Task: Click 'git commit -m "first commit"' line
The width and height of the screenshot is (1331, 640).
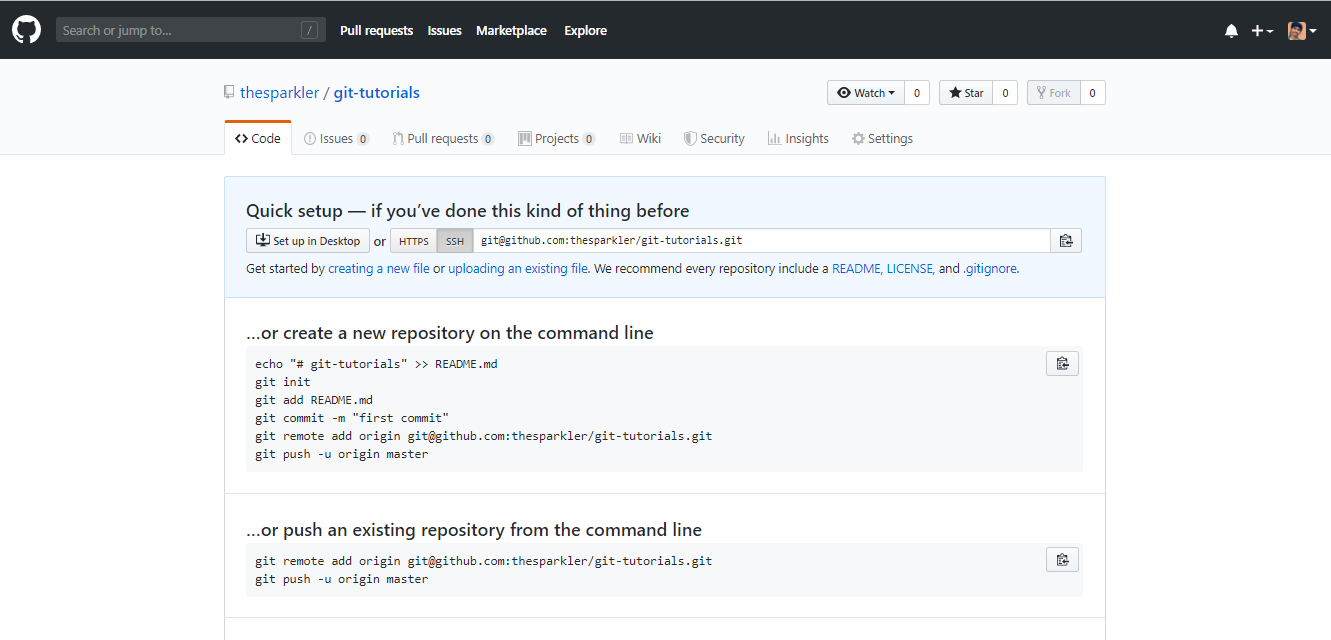Action: pyautogui.click(x=352, y=418)
